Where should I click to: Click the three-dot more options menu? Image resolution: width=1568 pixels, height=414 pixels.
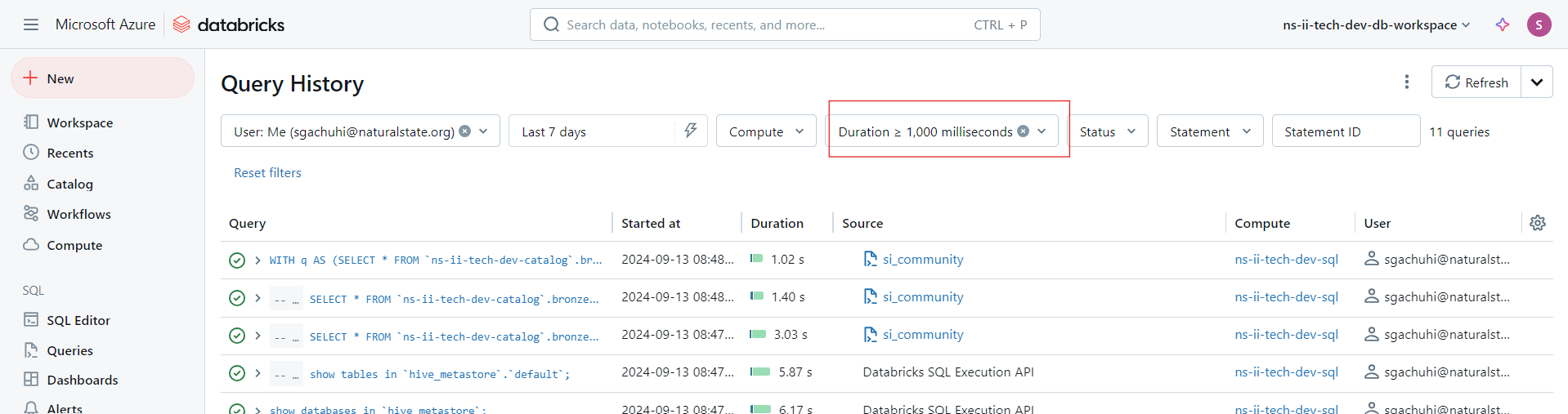coord(1406,82)
